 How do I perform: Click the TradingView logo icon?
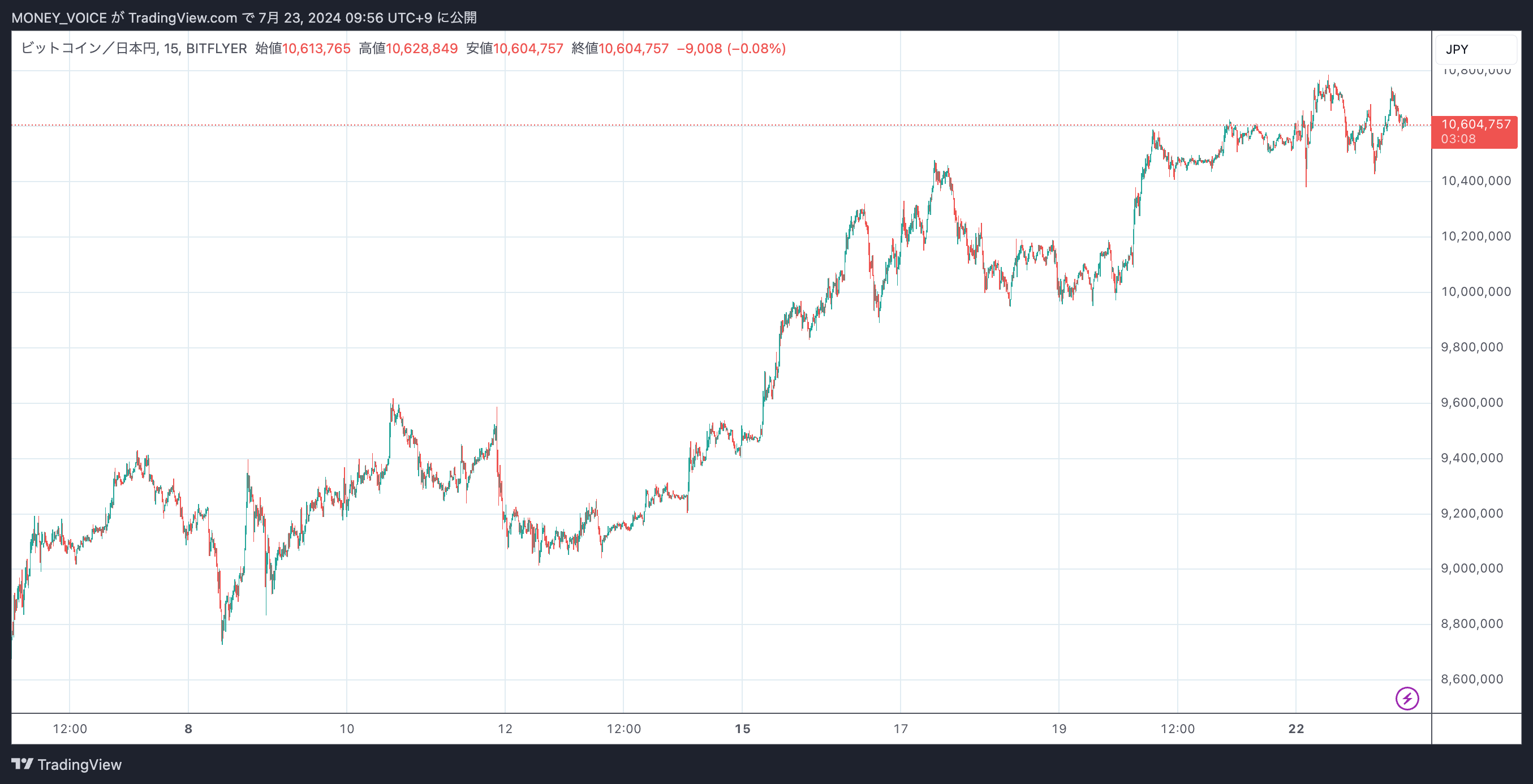23,764
